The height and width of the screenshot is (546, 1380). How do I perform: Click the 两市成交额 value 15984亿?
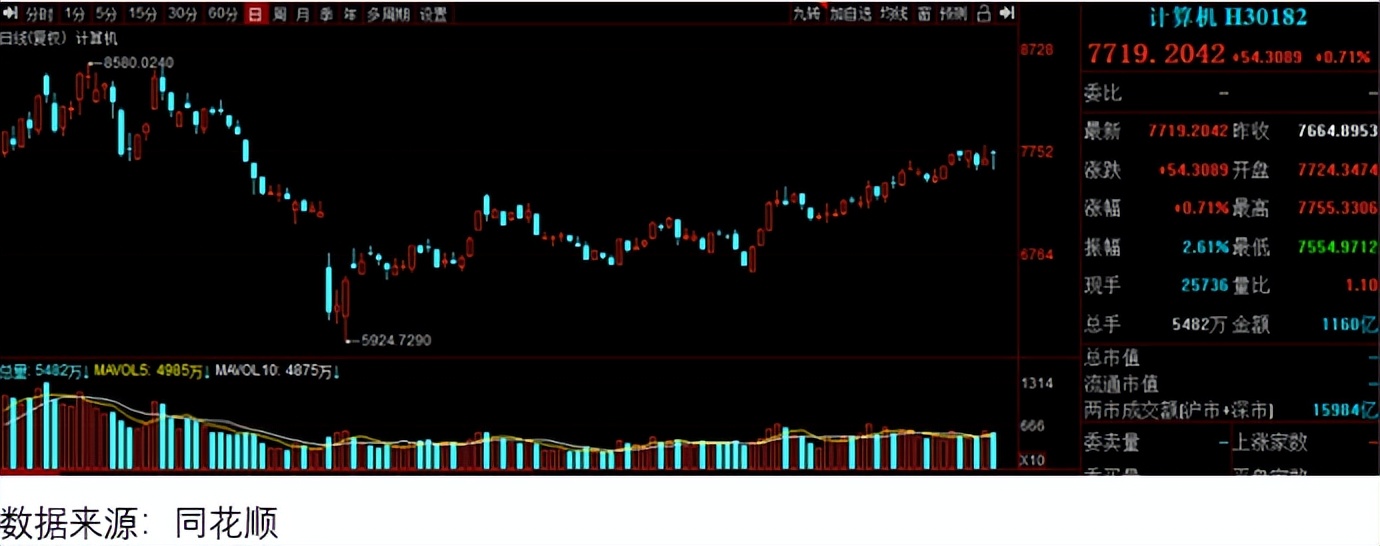(1346, 410)
